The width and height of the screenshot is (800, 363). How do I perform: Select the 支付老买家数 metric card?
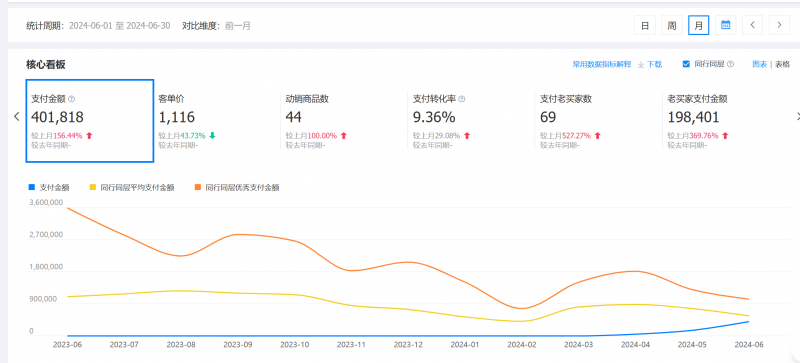pos(598,121)
